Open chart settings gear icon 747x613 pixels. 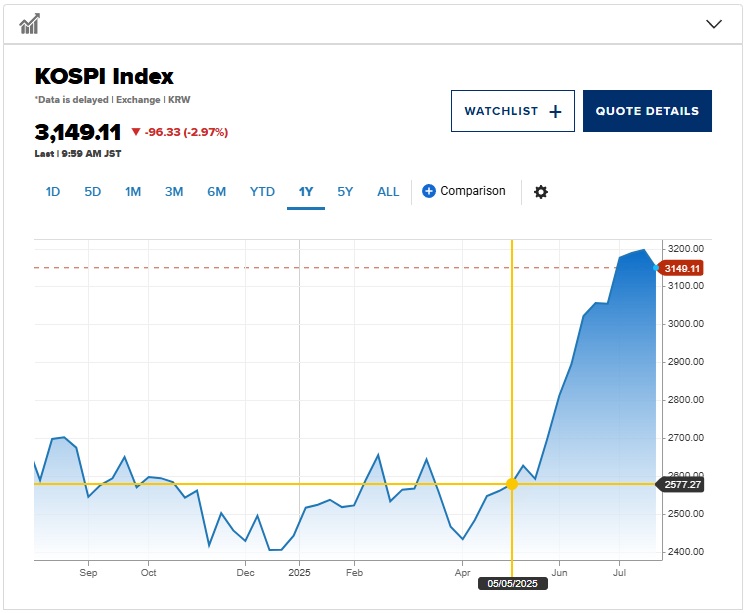click(540, 192)
